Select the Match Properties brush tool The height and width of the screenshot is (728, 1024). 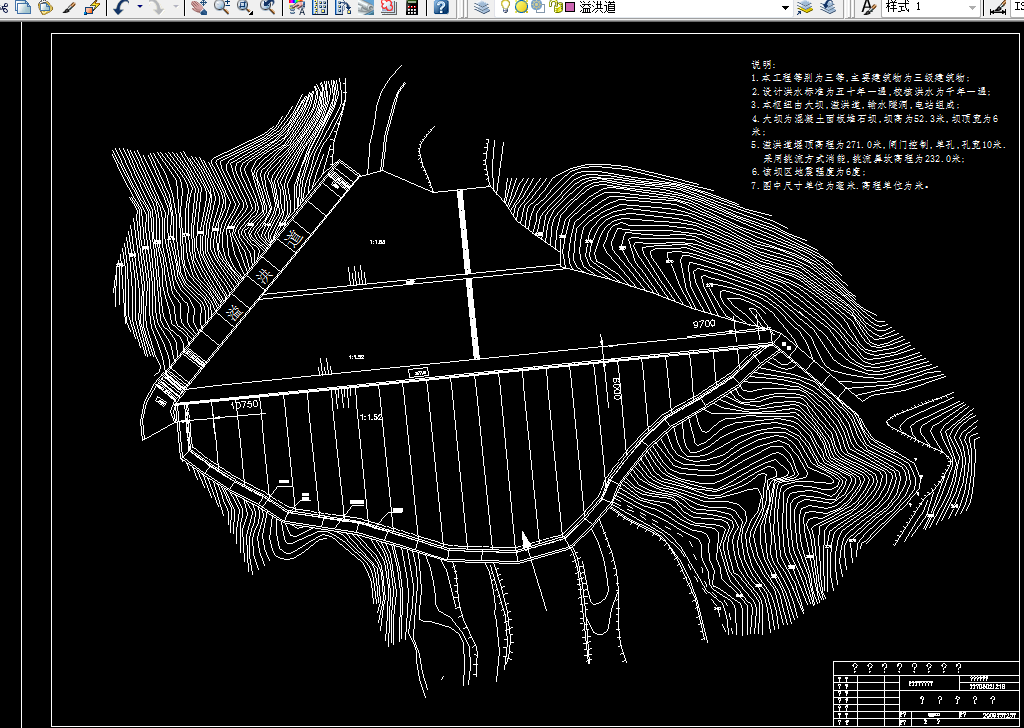click(x=69, y=7)
